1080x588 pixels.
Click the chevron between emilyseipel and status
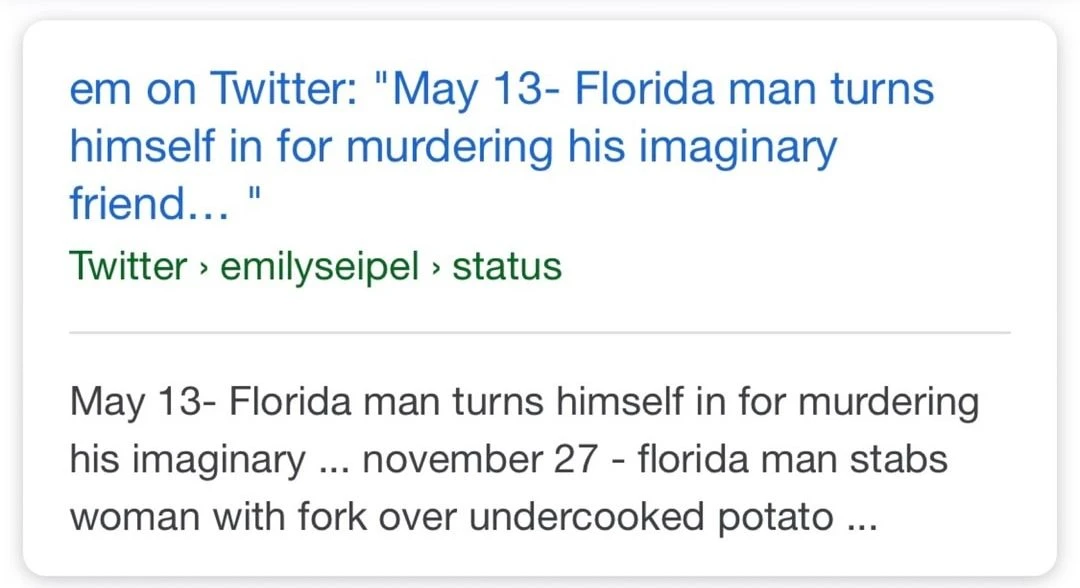pos(435,268)
